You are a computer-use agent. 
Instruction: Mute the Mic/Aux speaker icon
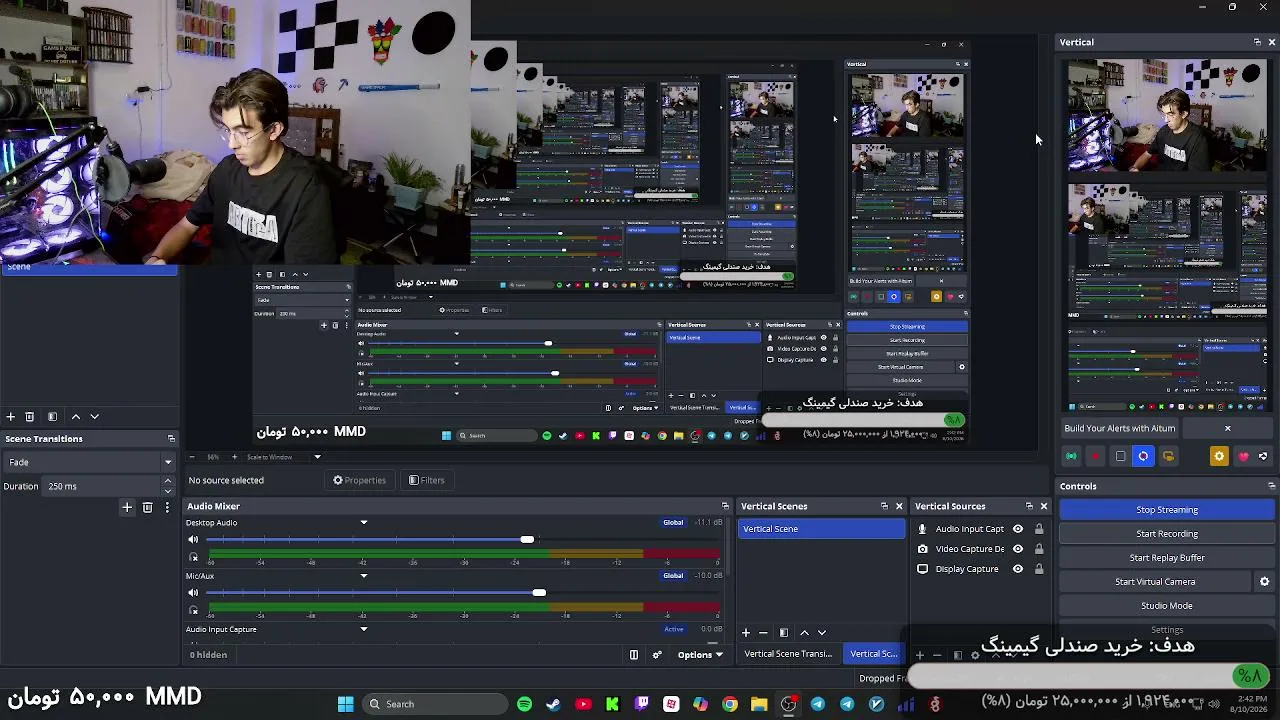[193, 593]
